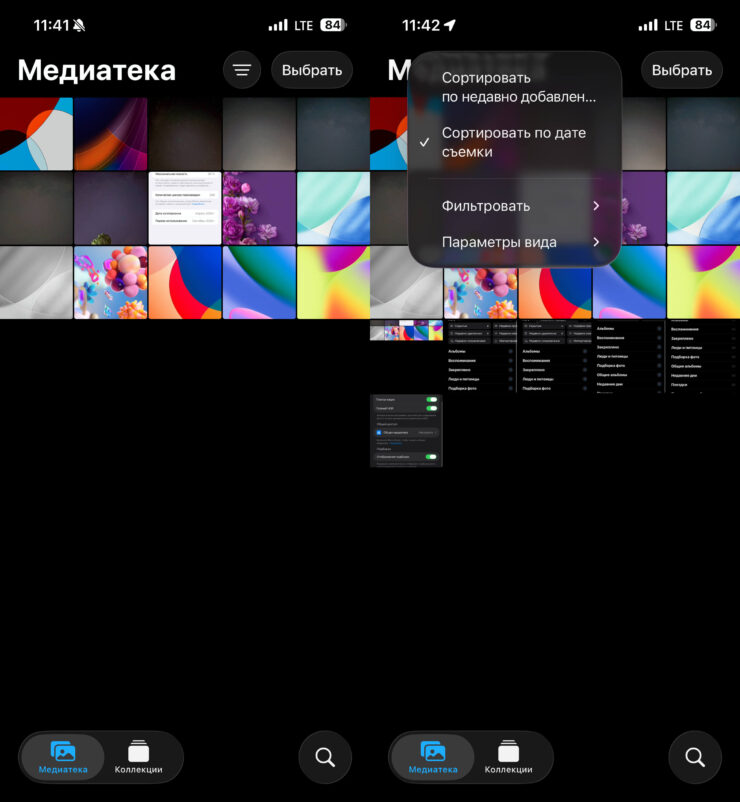
Task: Choose Сортировать по недавно добавленным option
Action: pos(518,87)
